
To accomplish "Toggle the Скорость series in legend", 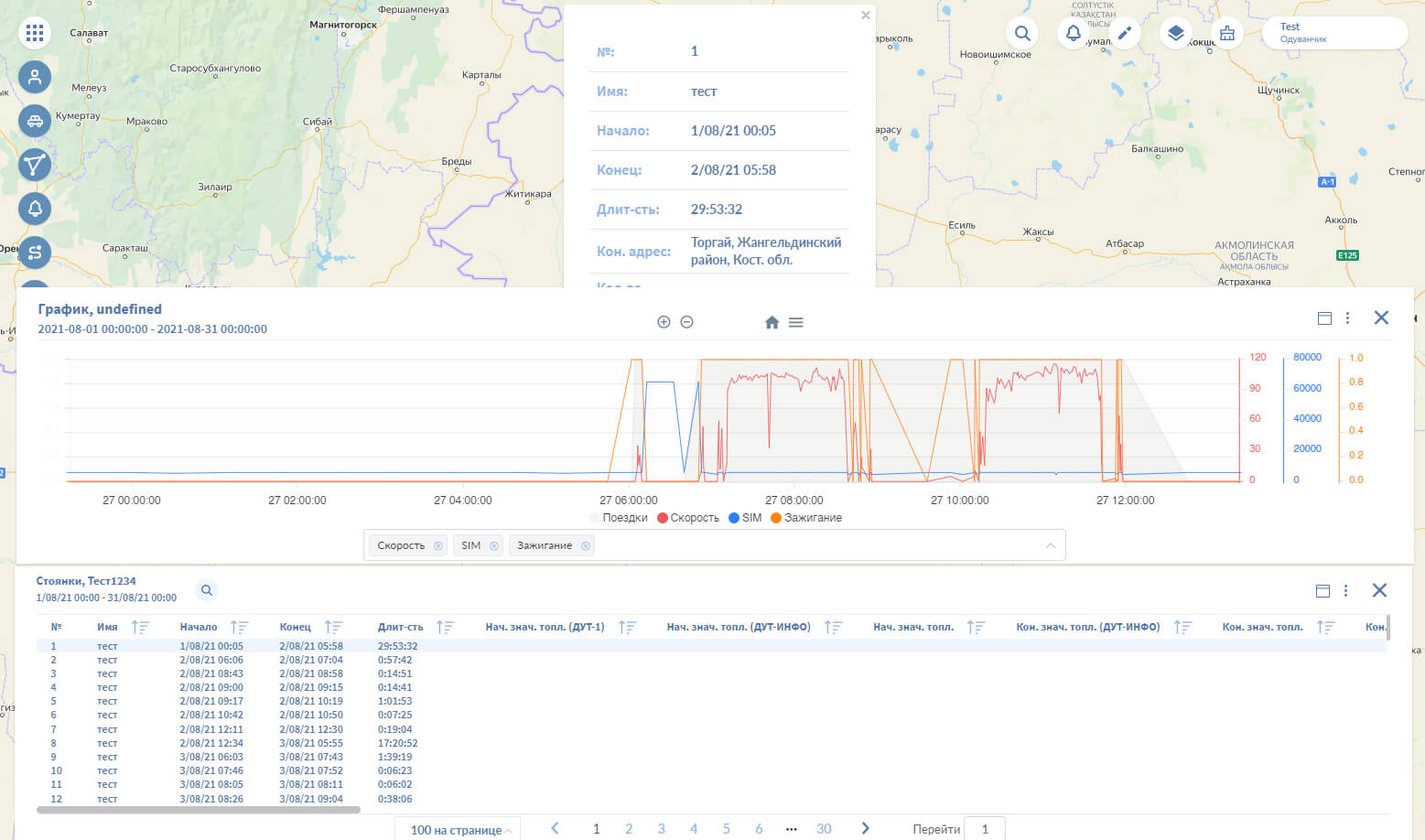I will (x=688, y=518).
